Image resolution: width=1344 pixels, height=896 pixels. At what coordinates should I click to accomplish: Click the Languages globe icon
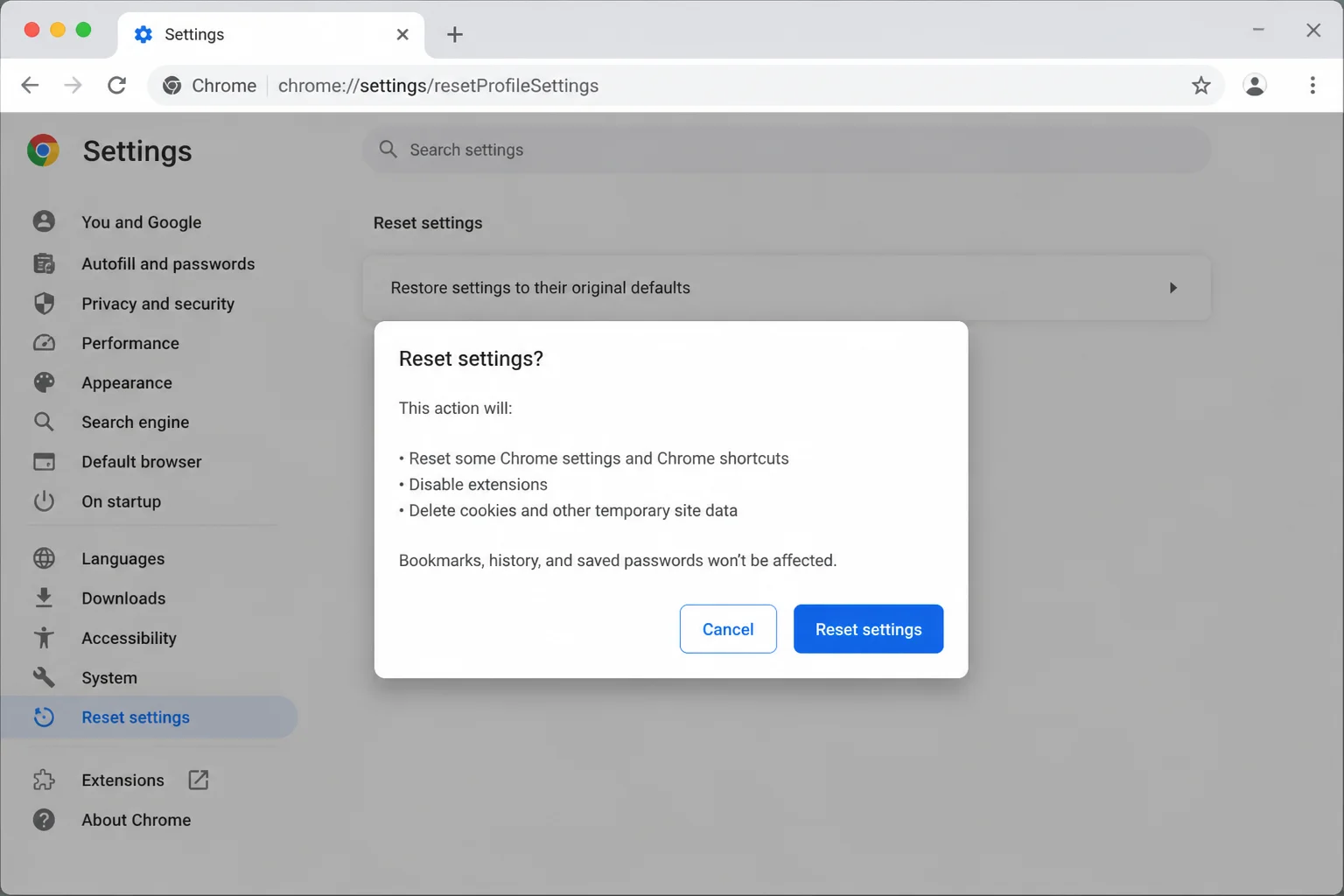44,558
